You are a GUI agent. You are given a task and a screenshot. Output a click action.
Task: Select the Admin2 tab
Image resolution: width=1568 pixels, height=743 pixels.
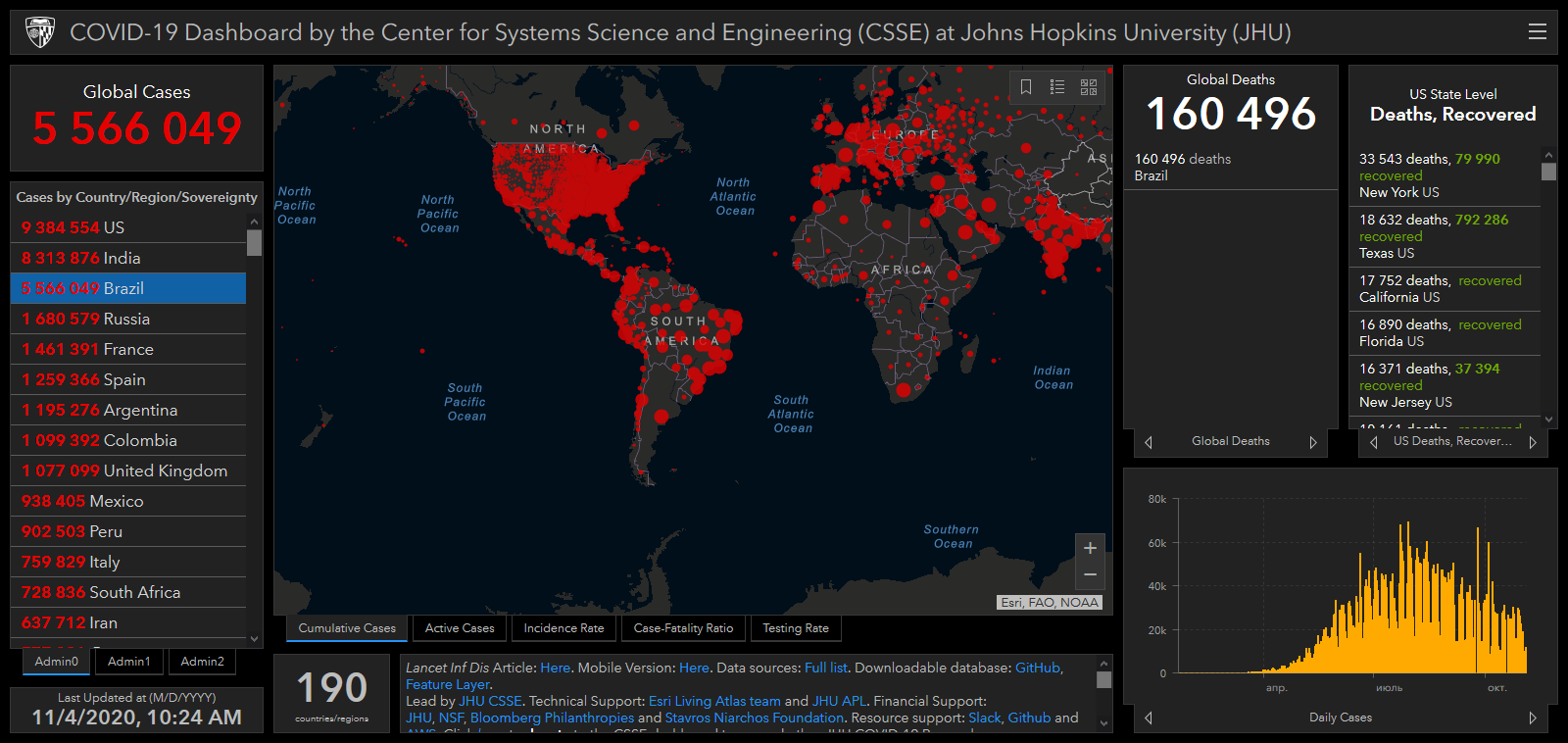(x=202, y=662)
